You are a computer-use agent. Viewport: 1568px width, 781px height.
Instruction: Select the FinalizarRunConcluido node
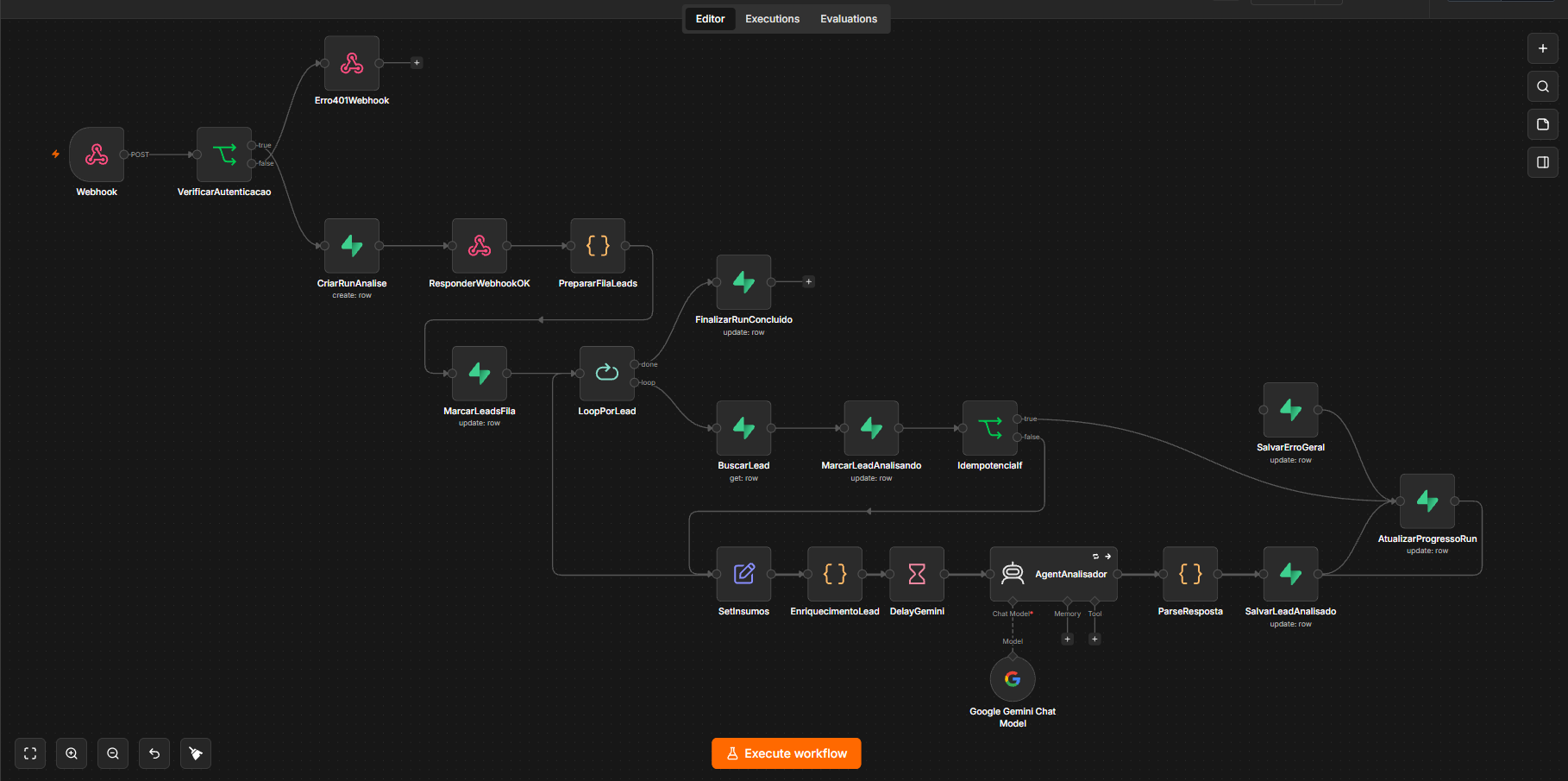coord(743,282)
